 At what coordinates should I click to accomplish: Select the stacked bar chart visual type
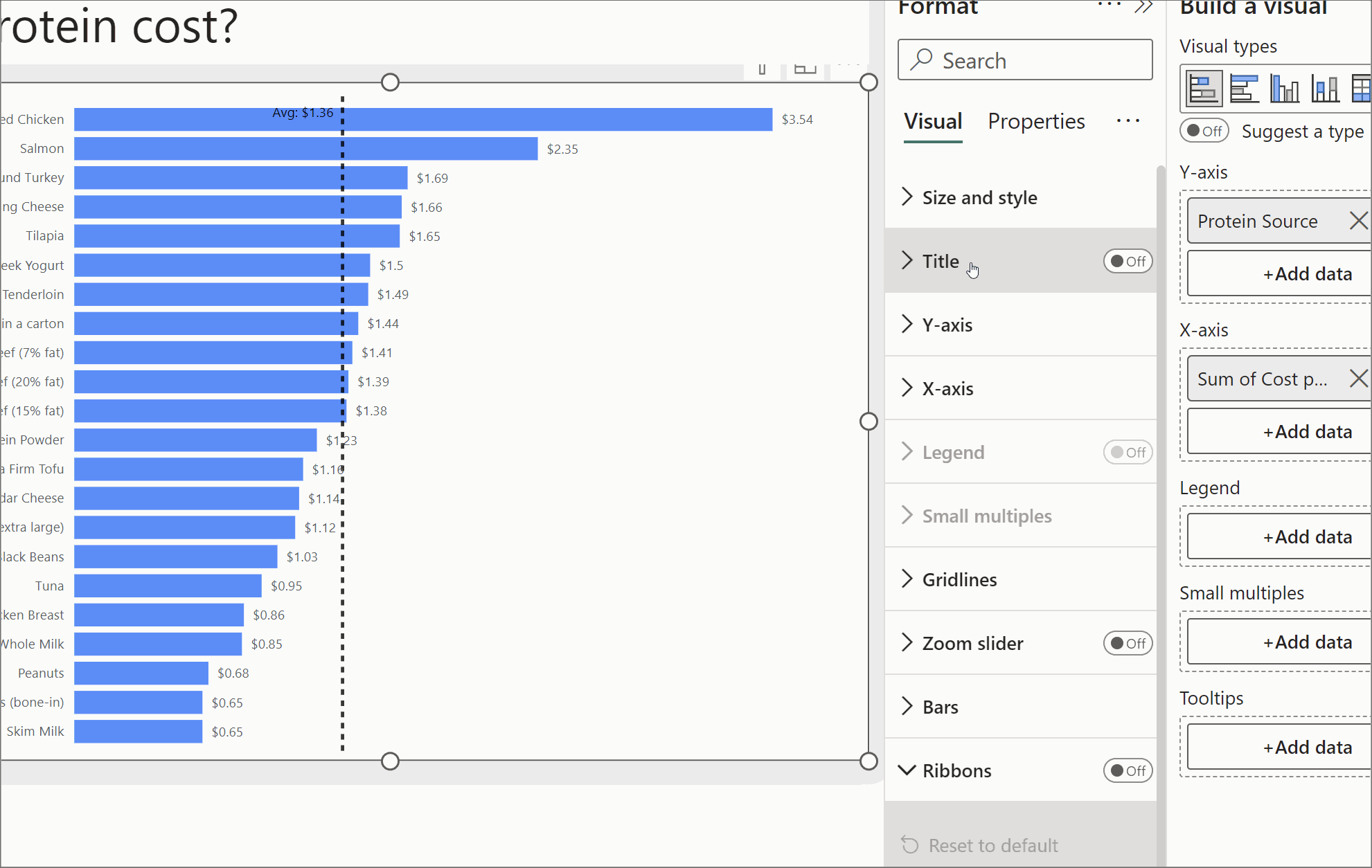(1204, 89)
